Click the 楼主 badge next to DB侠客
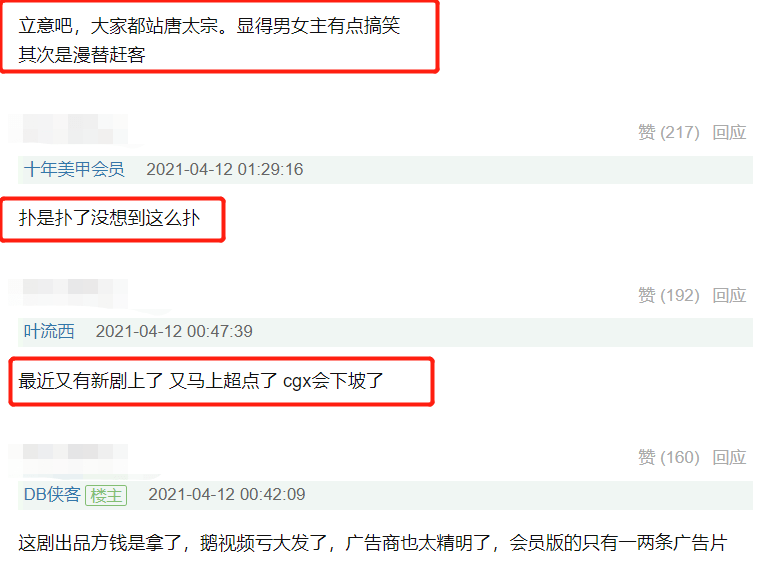761x571 pixels. click(106, 495)
